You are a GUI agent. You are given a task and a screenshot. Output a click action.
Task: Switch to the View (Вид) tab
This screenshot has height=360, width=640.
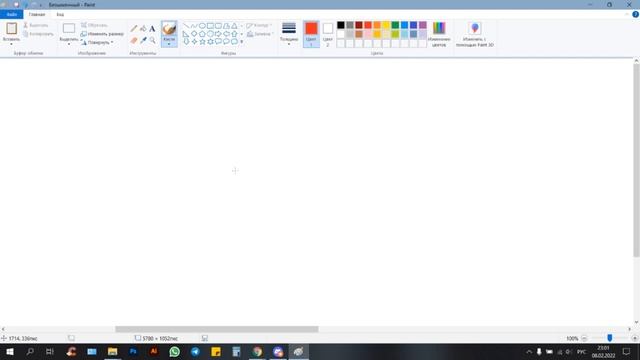tap(60, 14)
